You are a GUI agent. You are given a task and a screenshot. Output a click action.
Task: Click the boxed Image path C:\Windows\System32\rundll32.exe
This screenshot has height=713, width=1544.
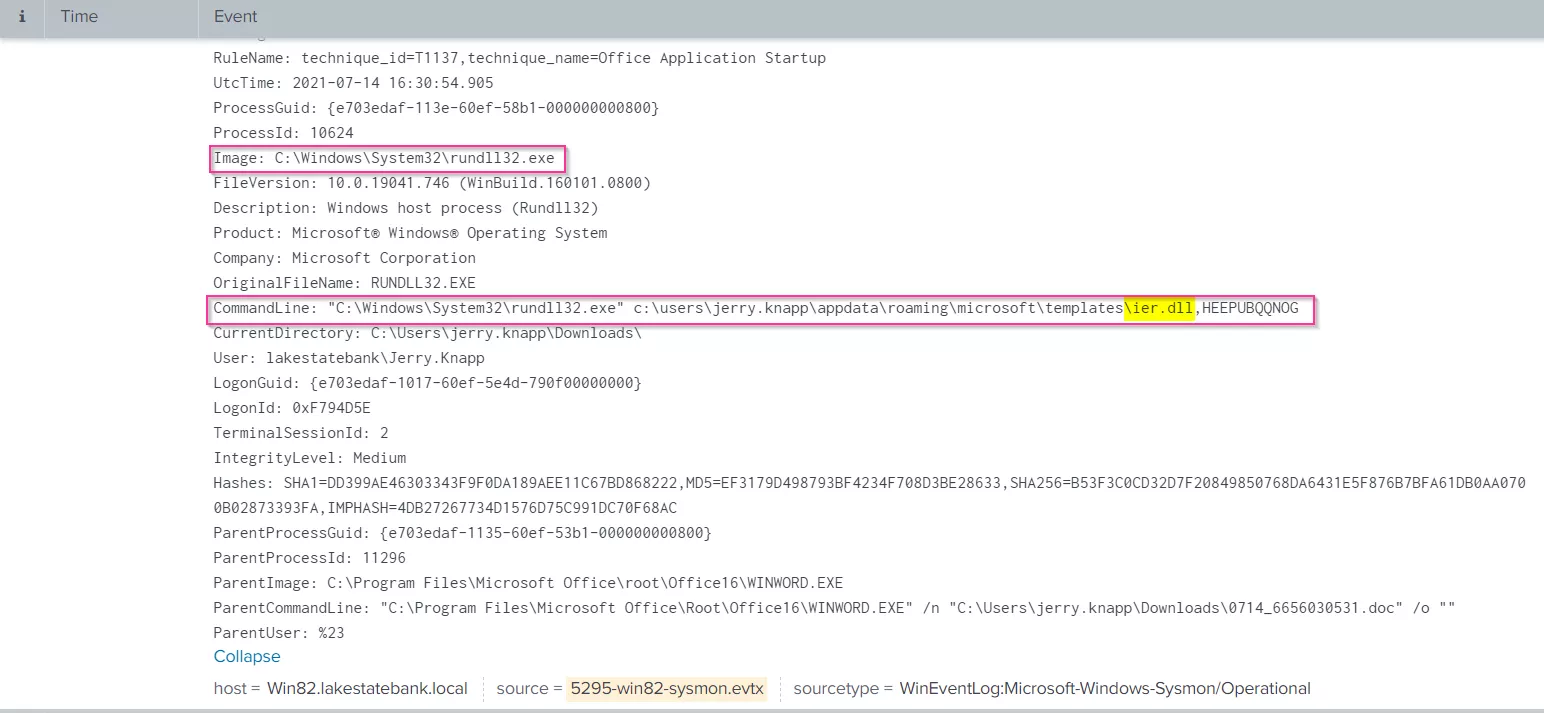click(x=386, y=157)
